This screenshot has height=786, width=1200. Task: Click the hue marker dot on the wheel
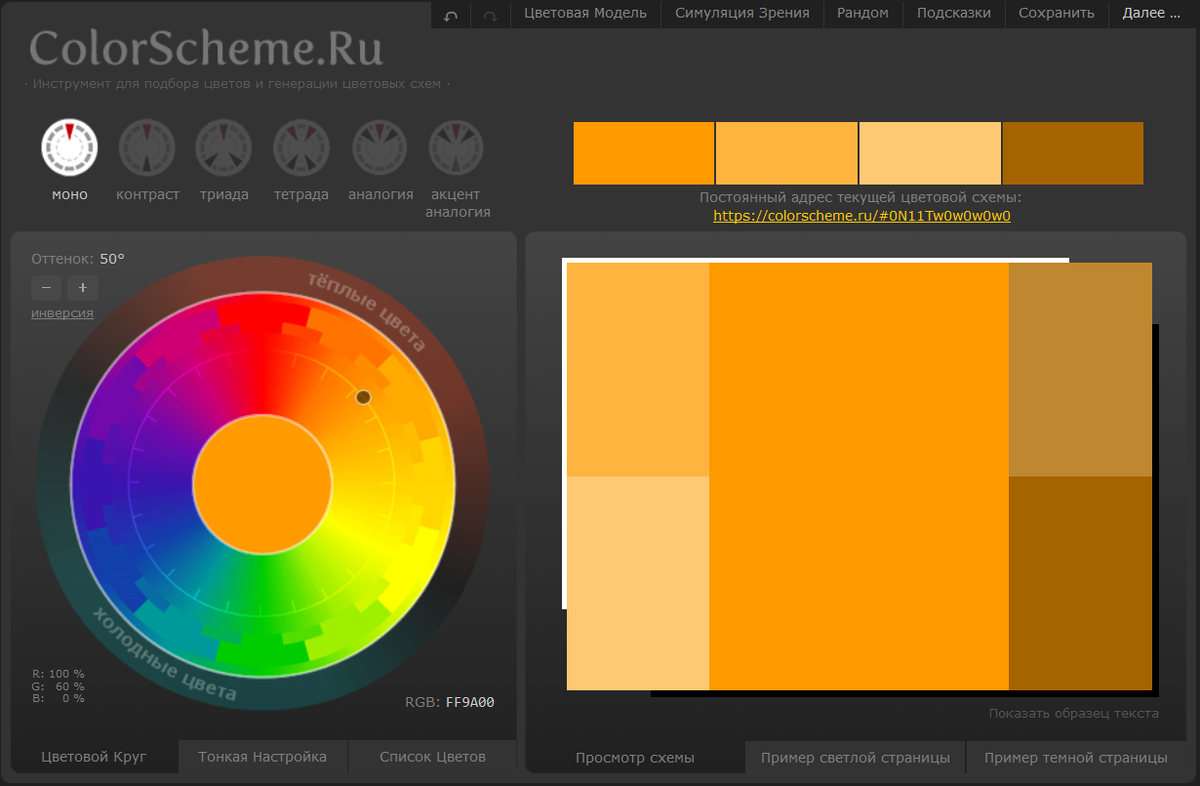pos(363,397)
